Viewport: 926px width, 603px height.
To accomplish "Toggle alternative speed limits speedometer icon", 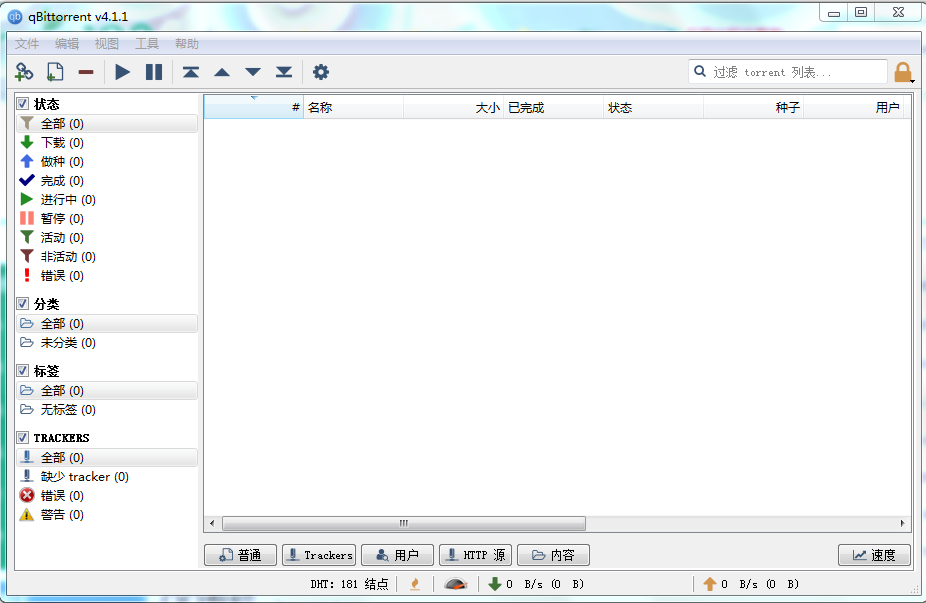I will pyautogui.click(x=455, y=584).
